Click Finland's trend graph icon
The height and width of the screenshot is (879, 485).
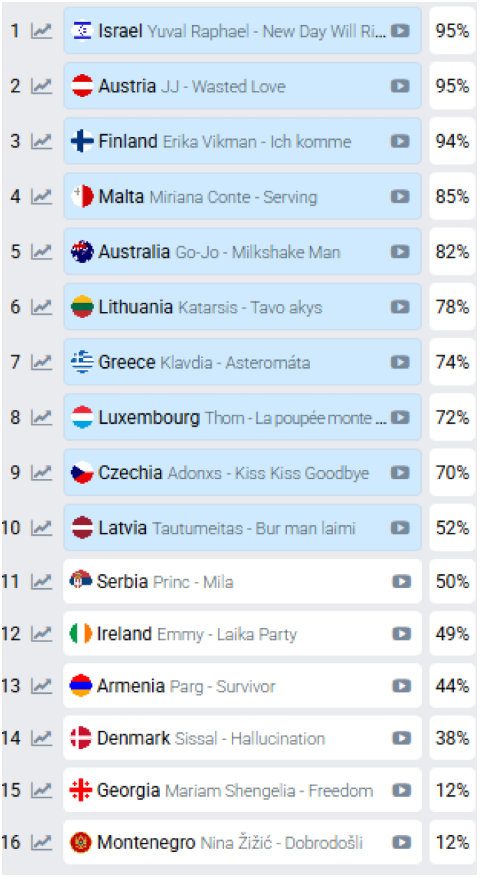(41, 141)
